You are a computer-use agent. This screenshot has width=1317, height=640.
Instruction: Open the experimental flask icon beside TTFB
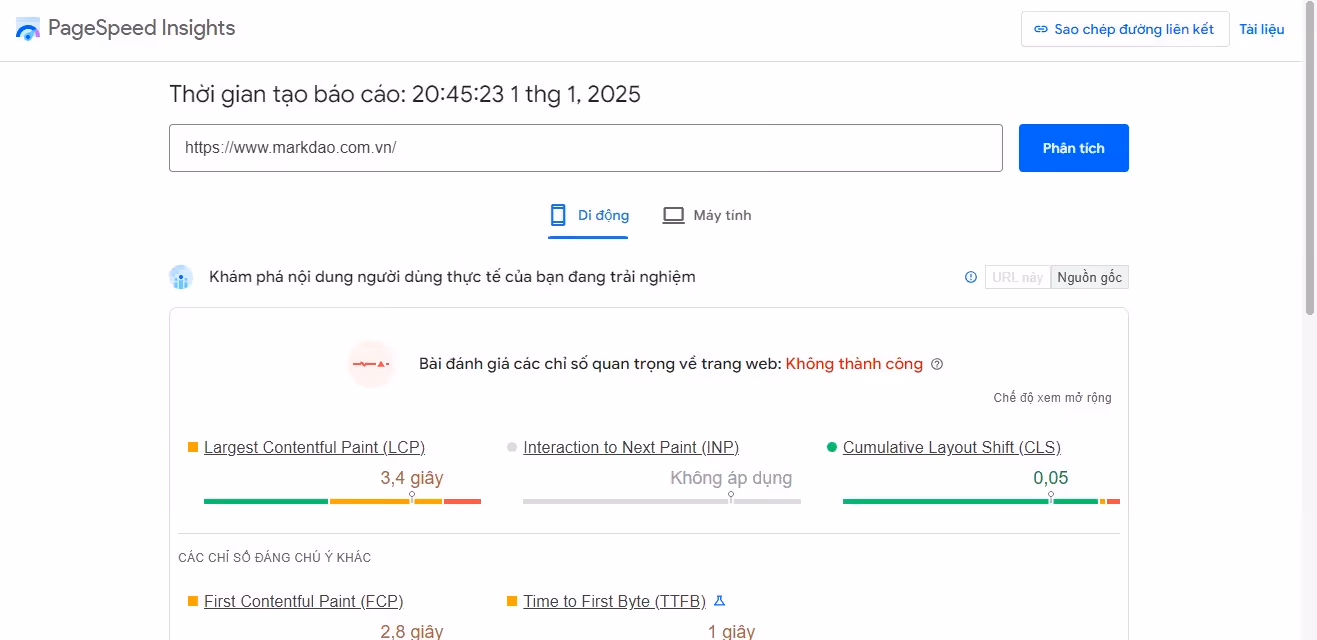click(x=719, y=601)
